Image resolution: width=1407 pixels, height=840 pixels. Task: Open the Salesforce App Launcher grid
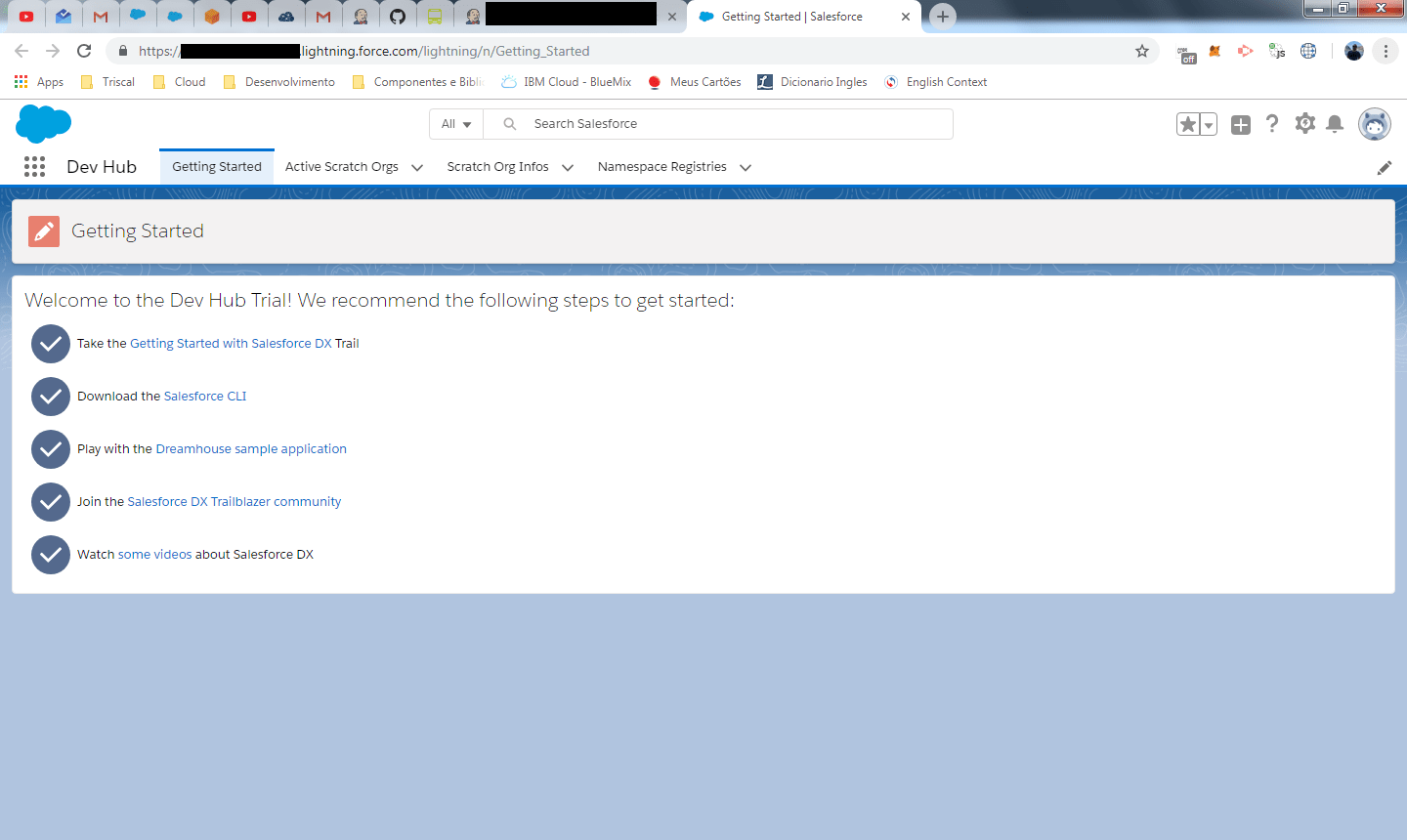click(x=34, y=167)
